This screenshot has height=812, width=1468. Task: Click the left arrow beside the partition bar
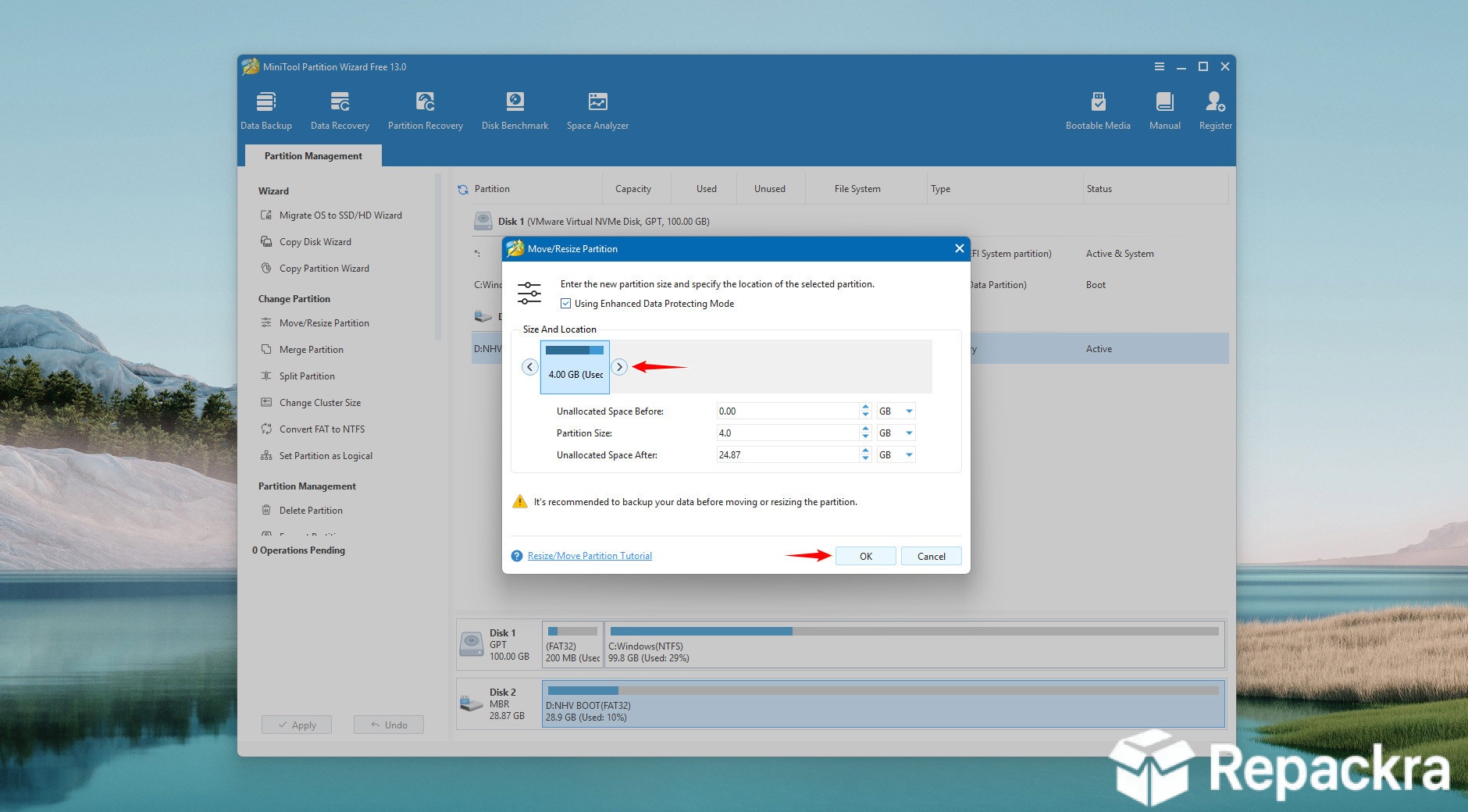pyautogui.click(x=530, y=367)
